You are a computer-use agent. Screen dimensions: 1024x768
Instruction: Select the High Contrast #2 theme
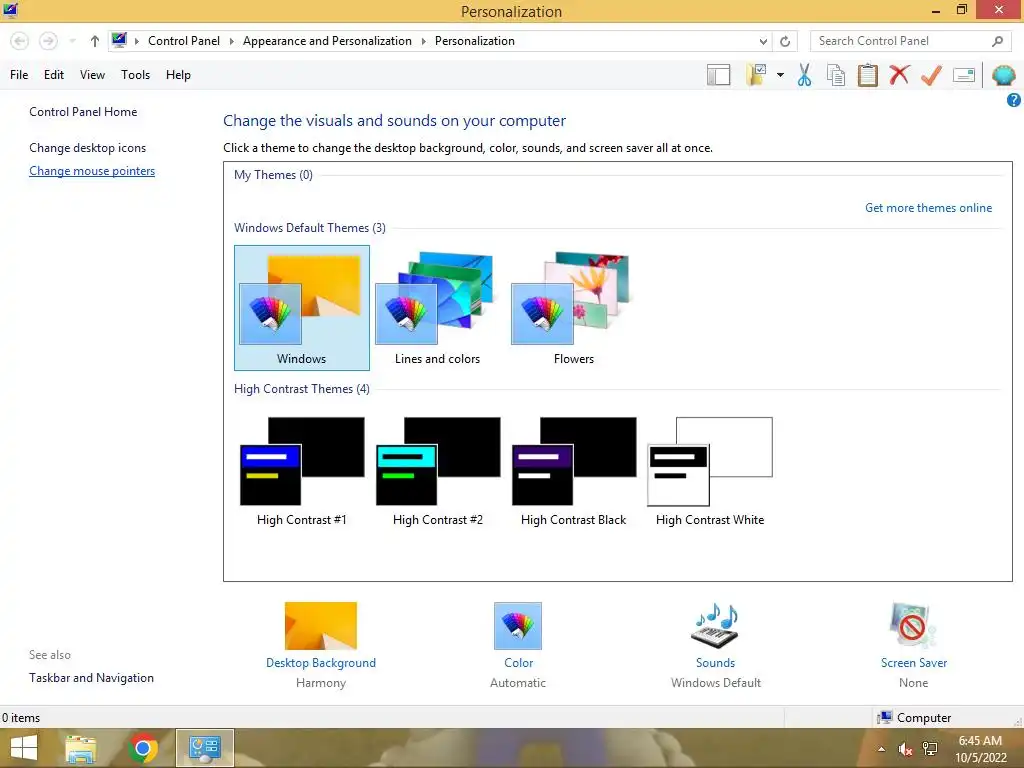(438, 470)
